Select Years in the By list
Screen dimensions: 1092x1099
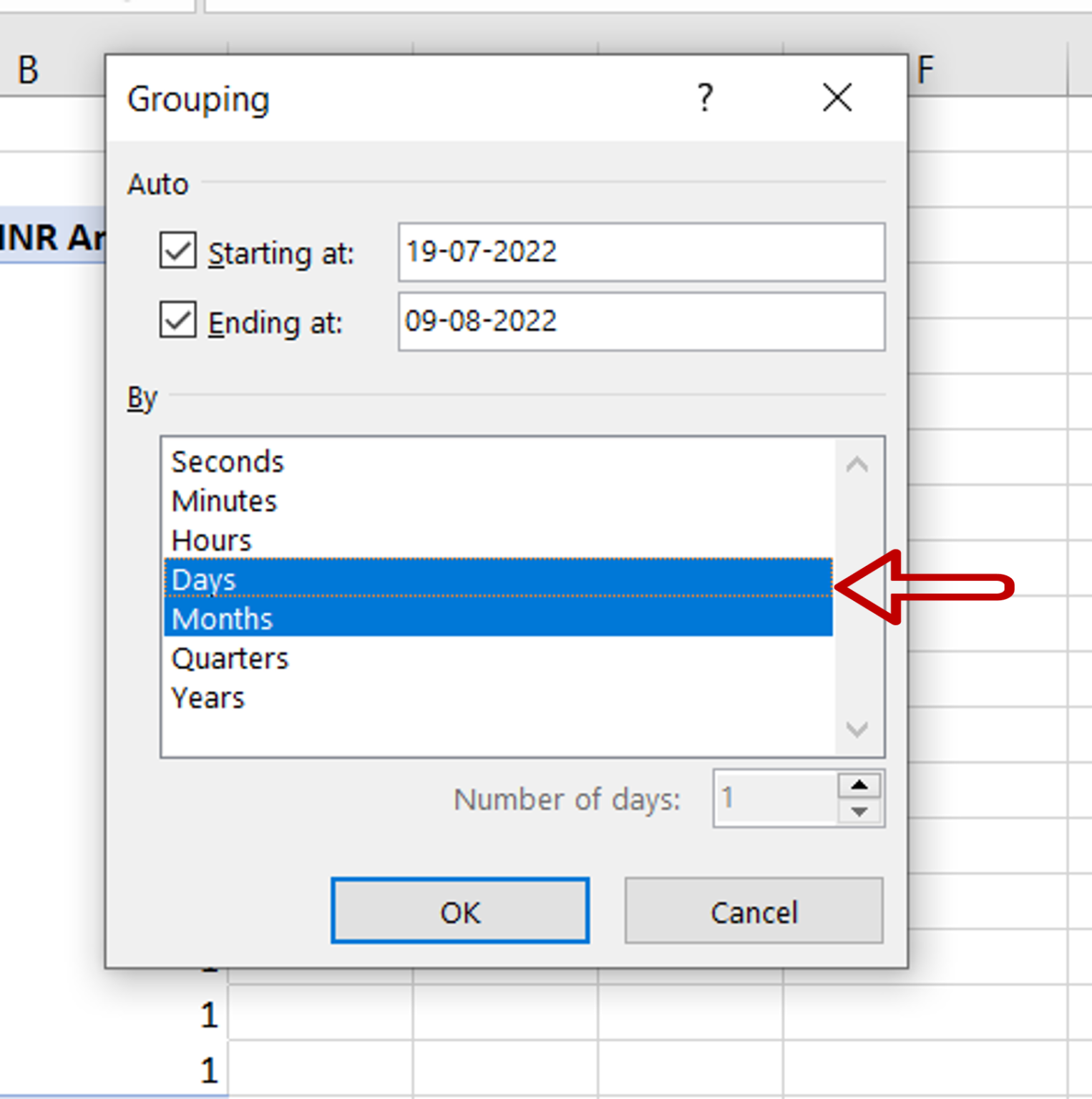click(x=498, y=698)
